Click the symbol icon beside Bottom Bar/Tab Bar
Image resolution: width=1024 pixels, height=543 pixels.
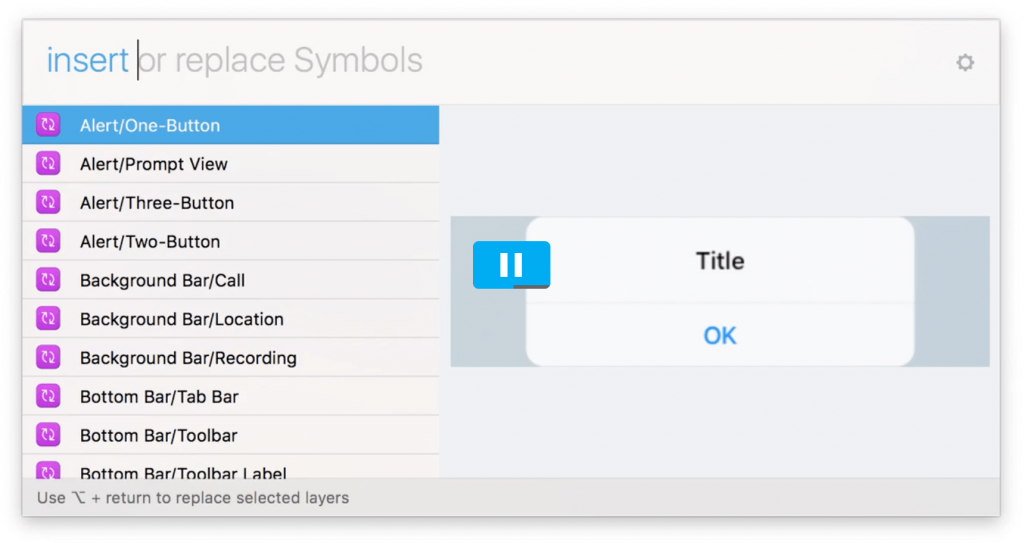click(x=48, y=397)
